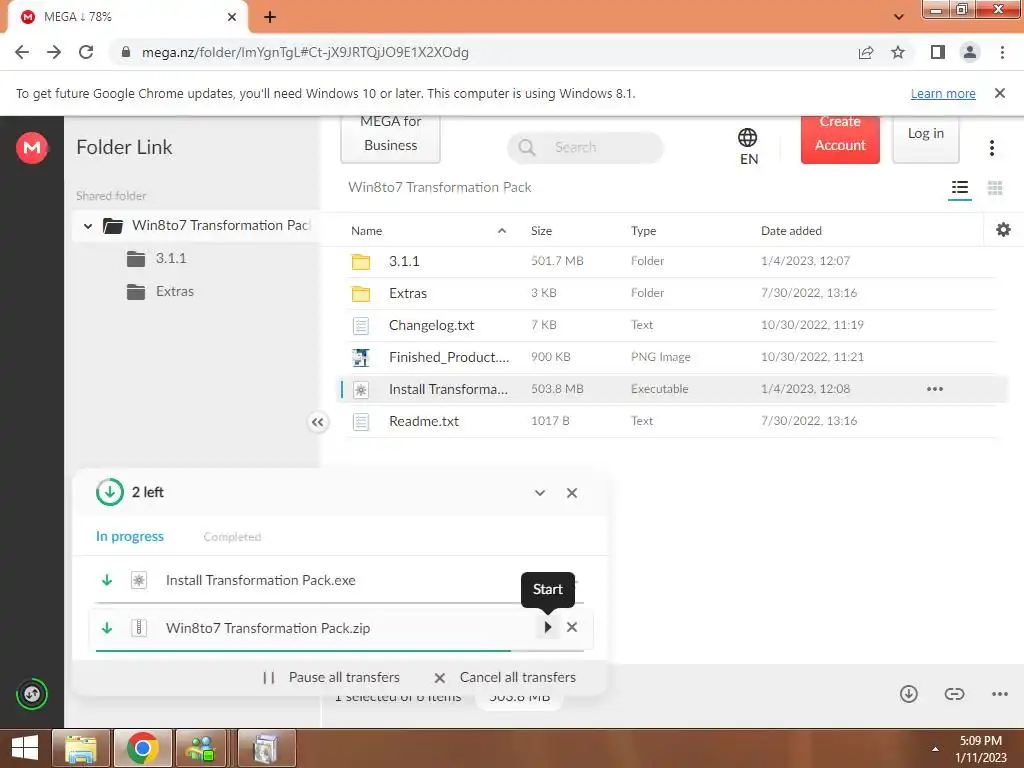Click the zip transfer progress bar
This screenshot has height=768, width=1024.
340,650
